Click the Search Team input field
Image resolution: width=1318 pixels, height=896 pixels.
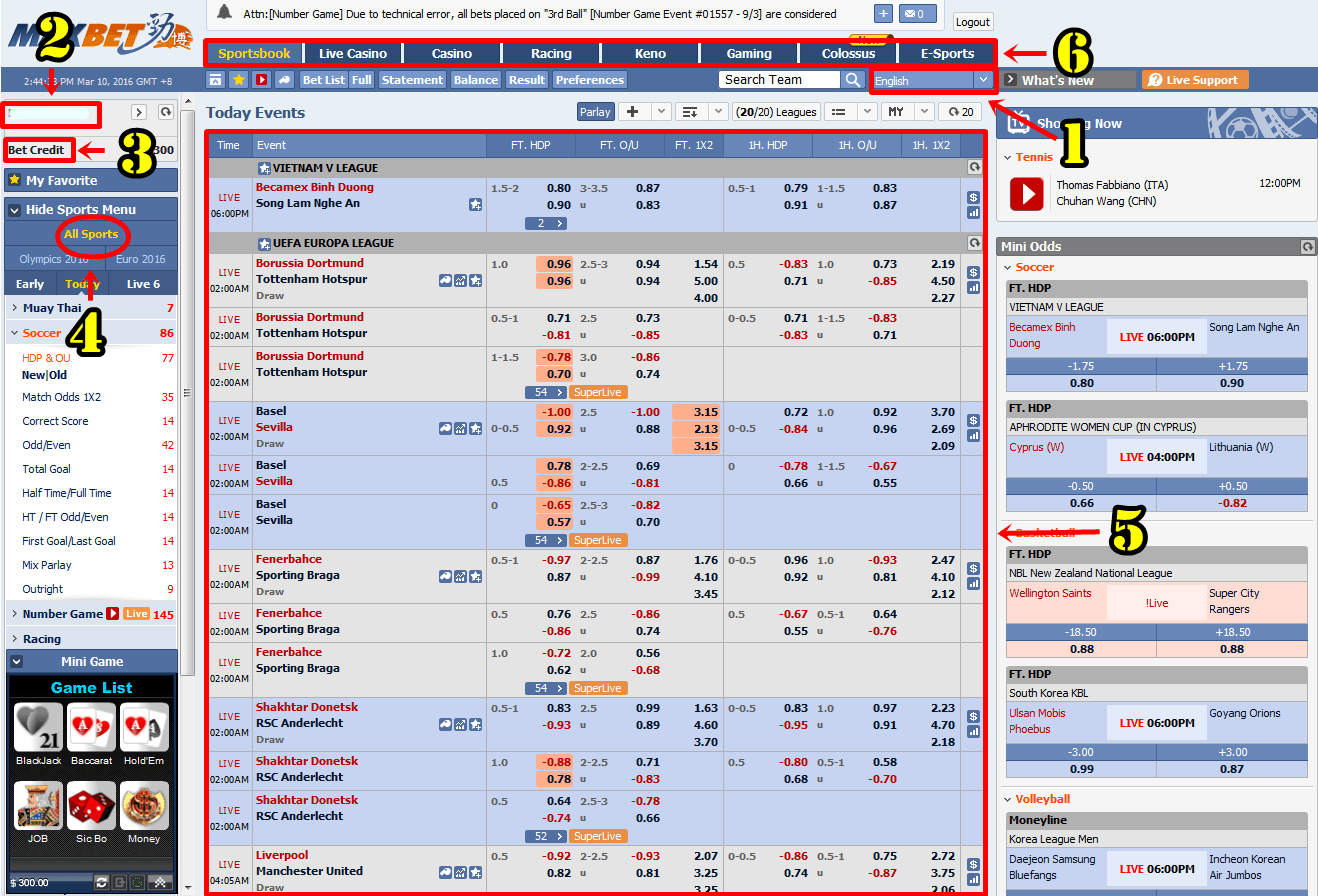click(x=780, y=80)
